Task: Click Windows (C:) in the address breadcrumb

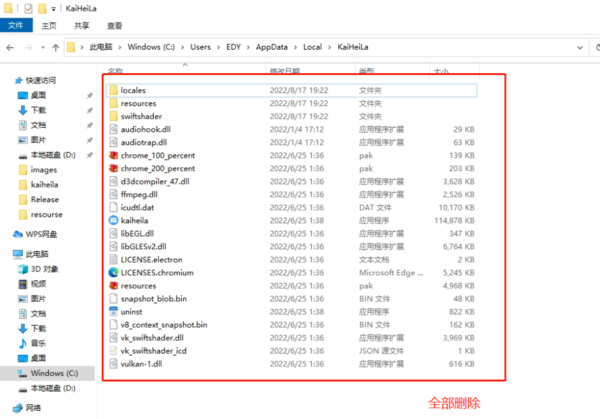Action: pyautogui.click(x=151, y=47)
